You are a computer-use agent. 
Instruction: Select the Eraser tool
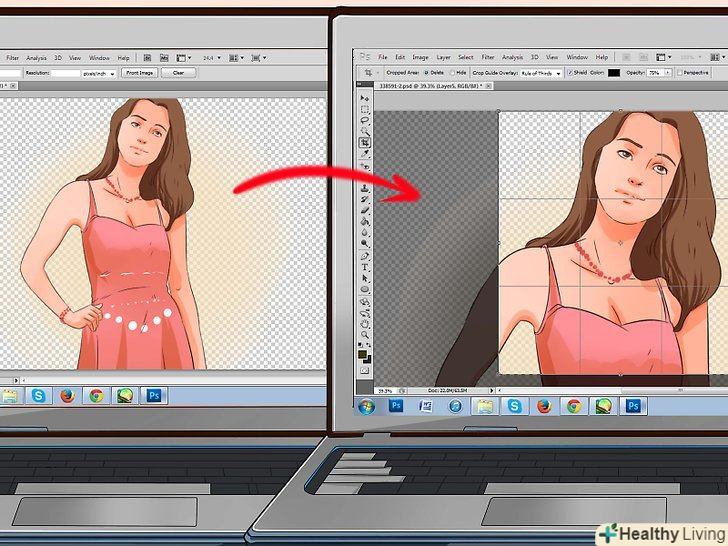point(365,211)
